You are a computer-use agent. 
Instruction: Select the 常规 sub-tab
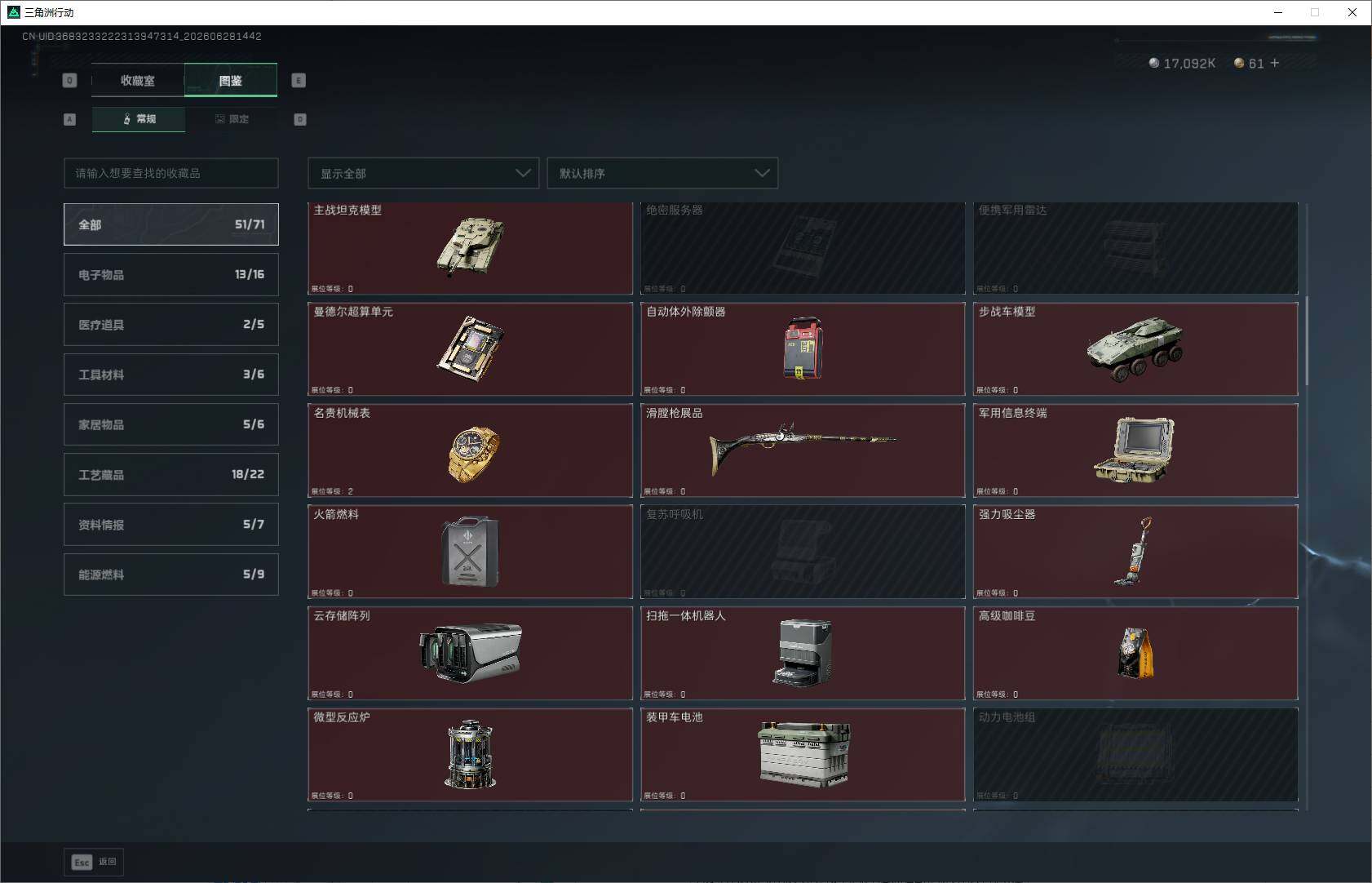click(x=139, y=119)
